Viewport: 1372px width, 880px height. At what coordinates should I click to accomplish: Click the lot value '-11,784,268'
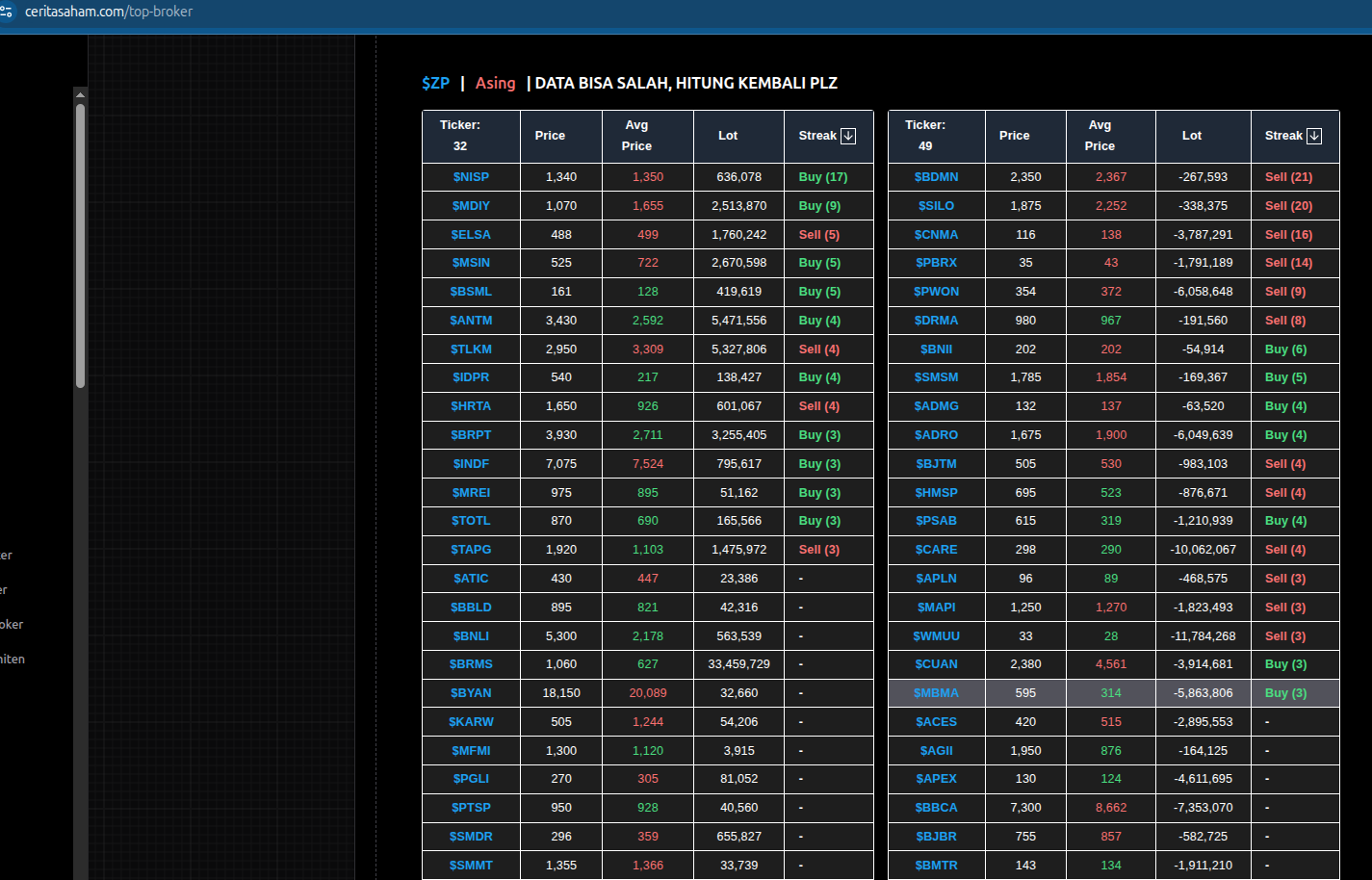coord(1204,636)
